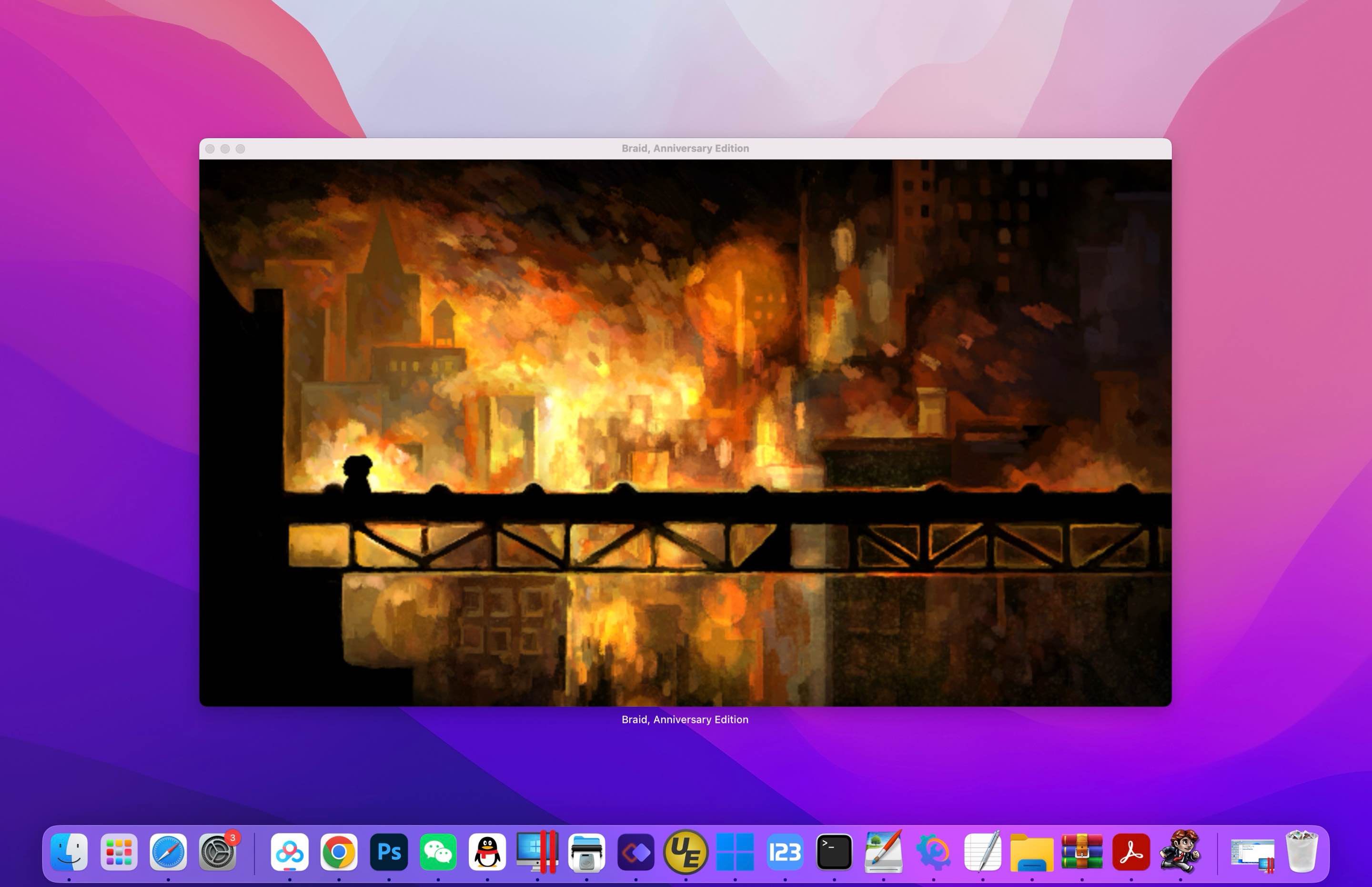Open WeChat from the dock
Screen dimensions: 1372x887
438,851
